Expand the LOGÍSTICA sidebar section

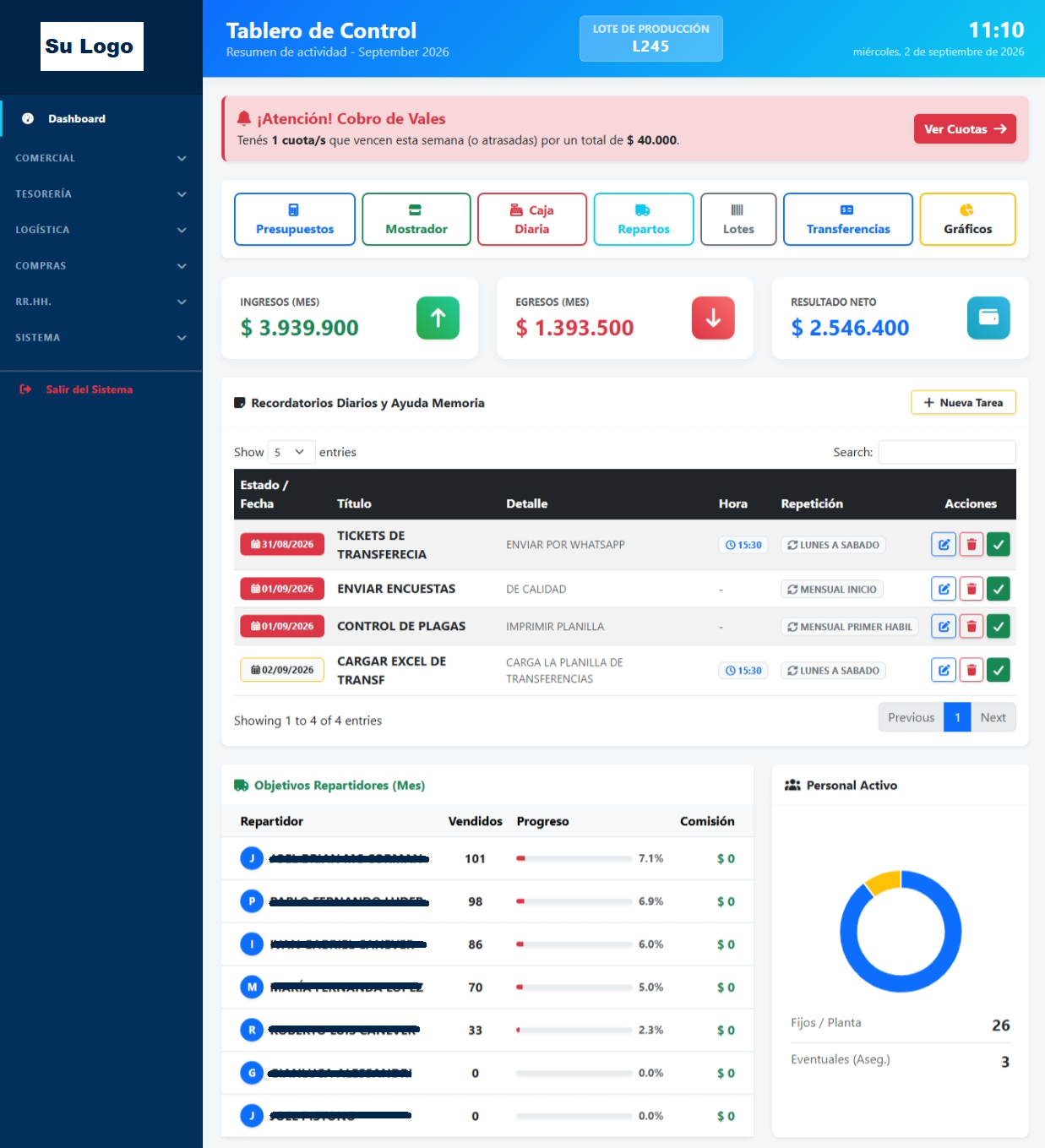coord(101,230)
